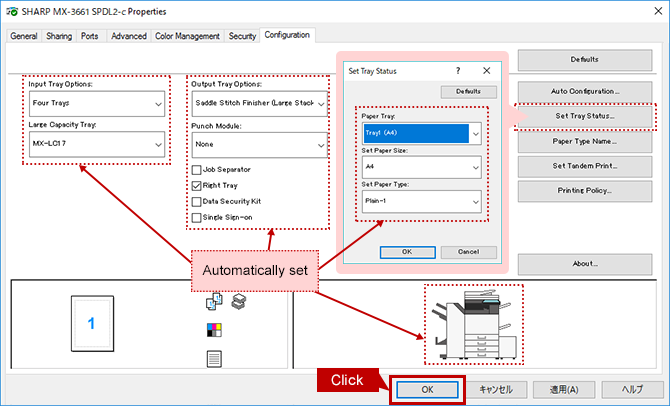Switch to the Advanced tab
670x406 pixels.
tap(129, 36)
